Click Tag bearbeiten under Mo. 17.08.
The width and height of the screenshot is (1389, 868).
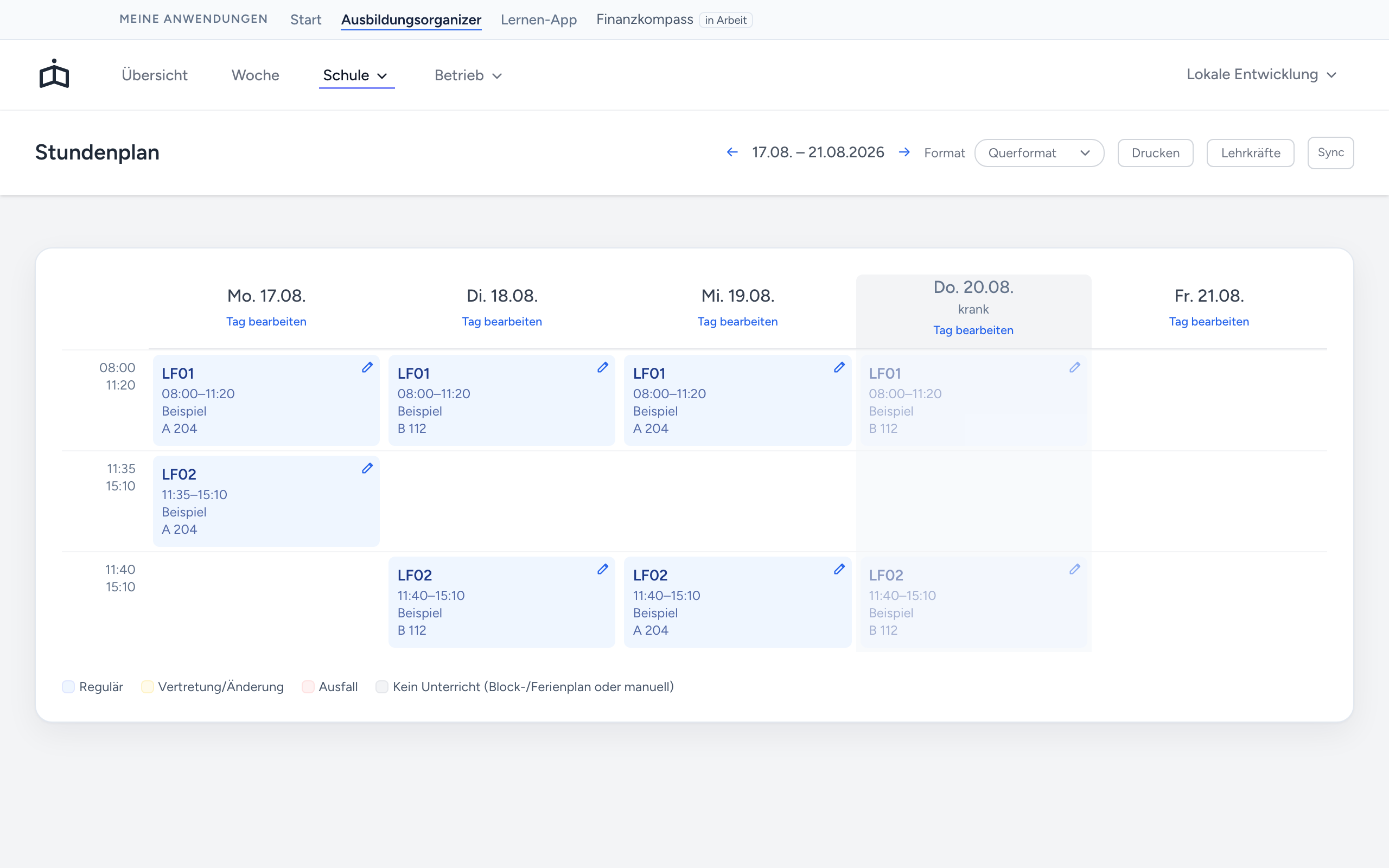[266, 322]
